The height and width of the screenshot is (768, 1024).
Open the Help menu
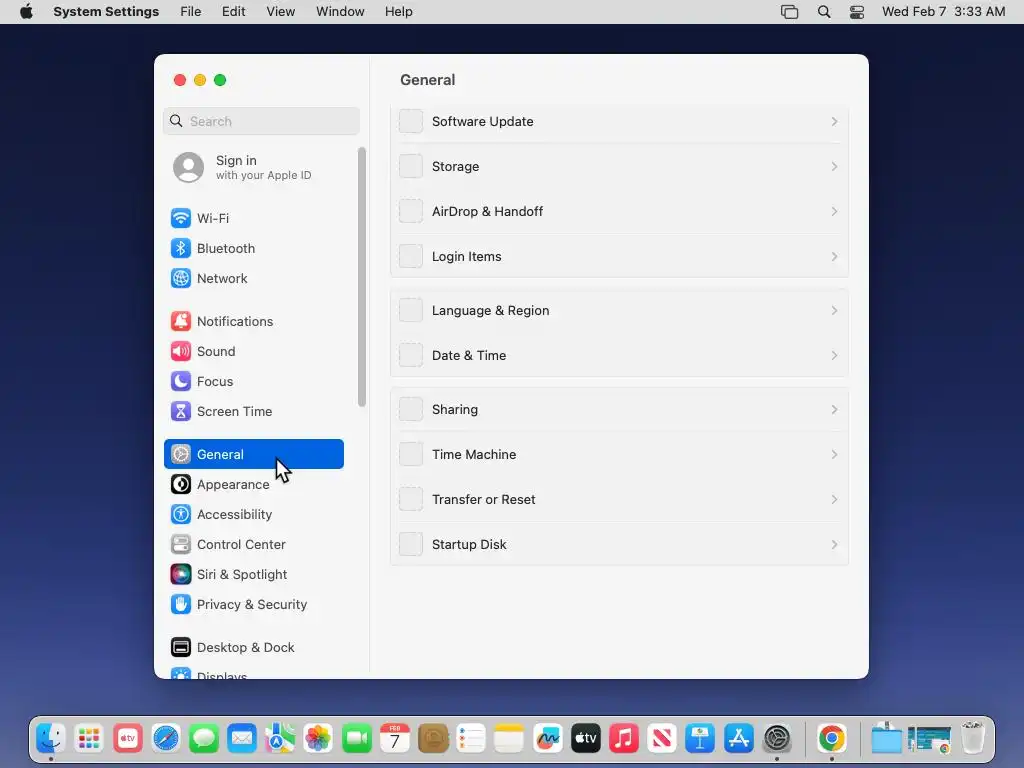398,12
